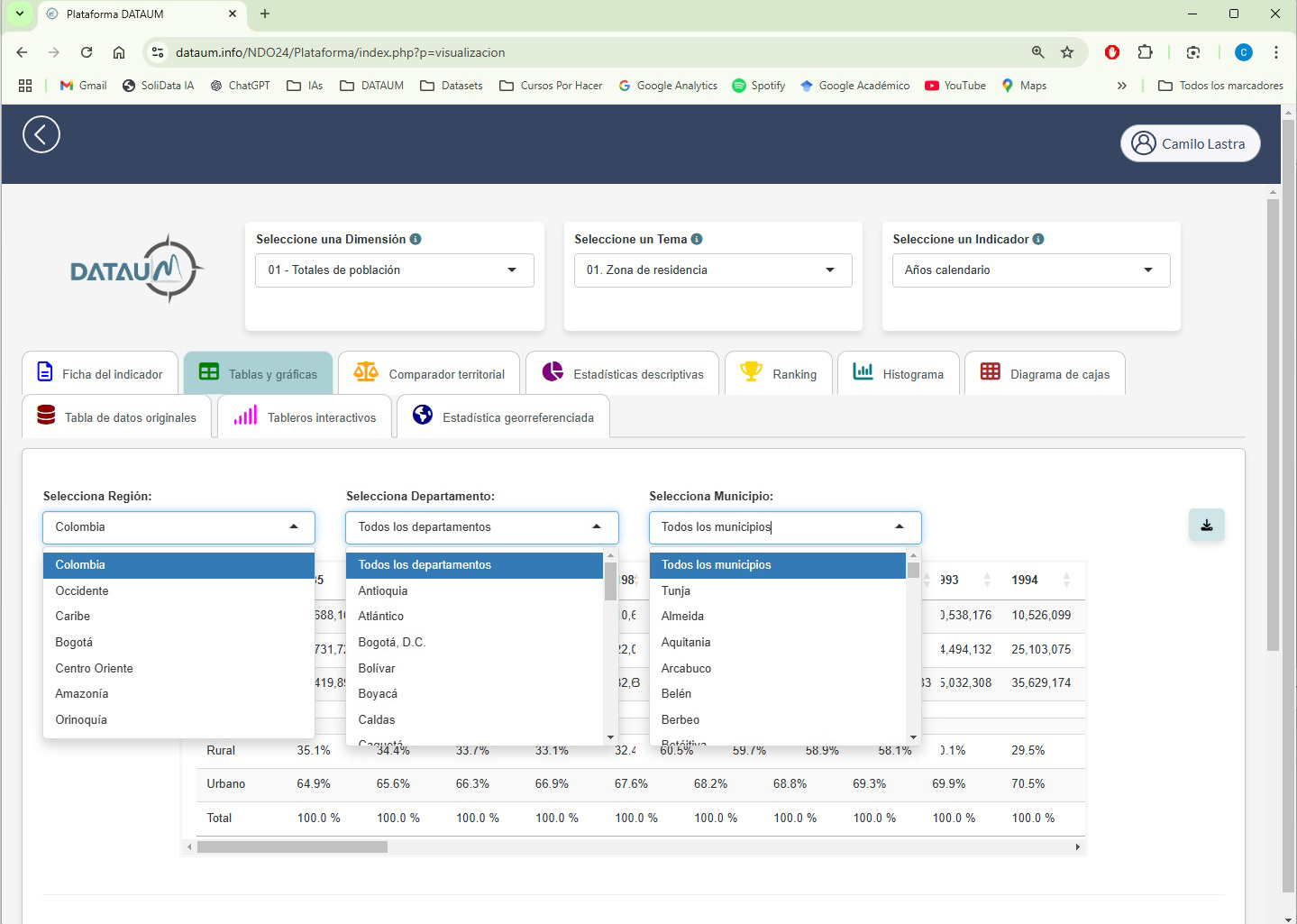
Task: Click the Camilo Lastra user button
Action: tap(1190, 143)
